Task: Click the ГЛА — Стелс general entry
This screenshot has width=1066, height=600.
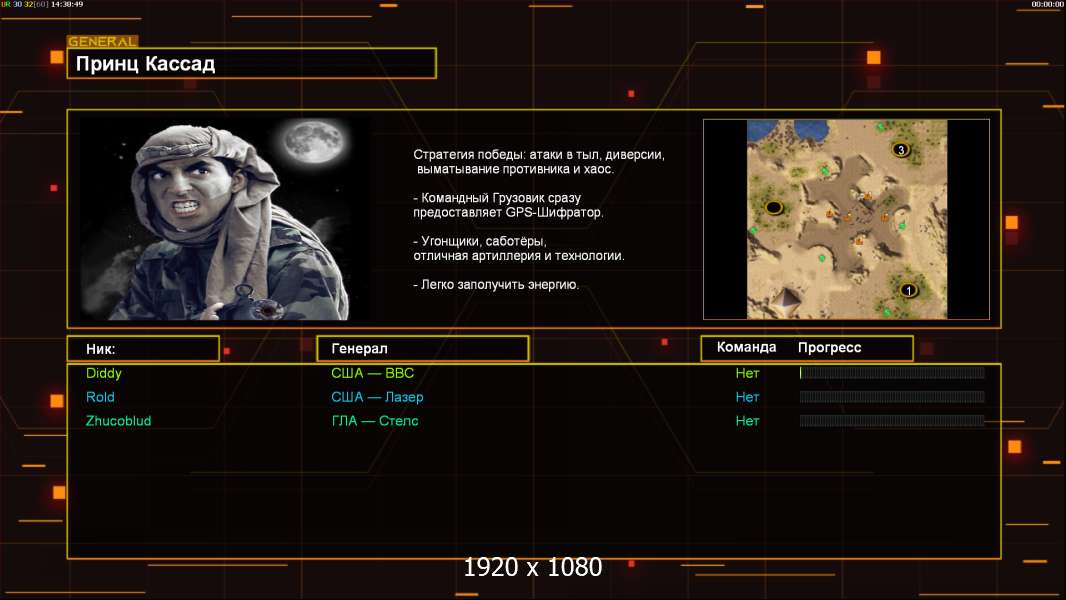Action: [375, 421]
